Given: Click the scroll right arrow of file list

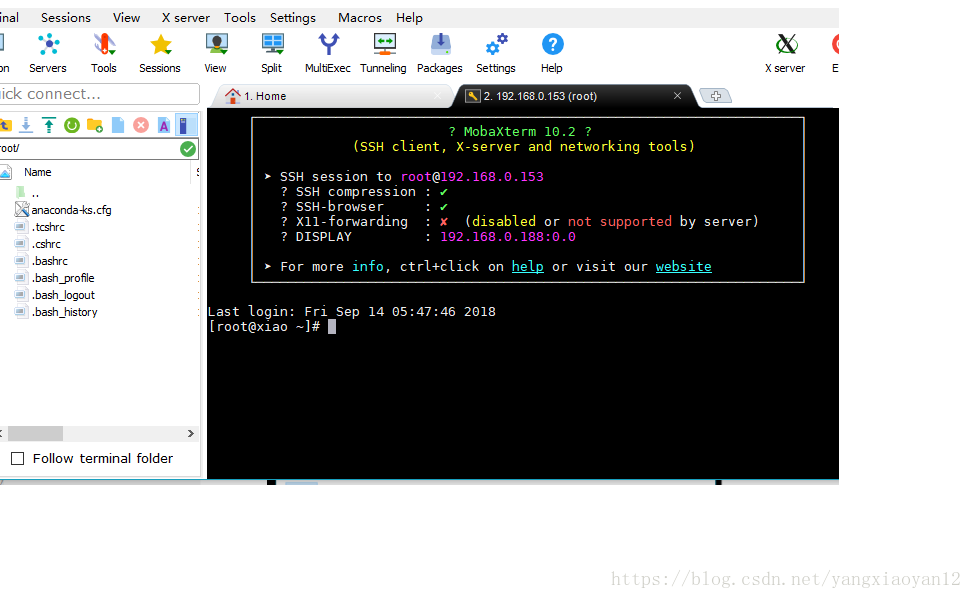Looking at the screenshot, I should click(191, 433).
